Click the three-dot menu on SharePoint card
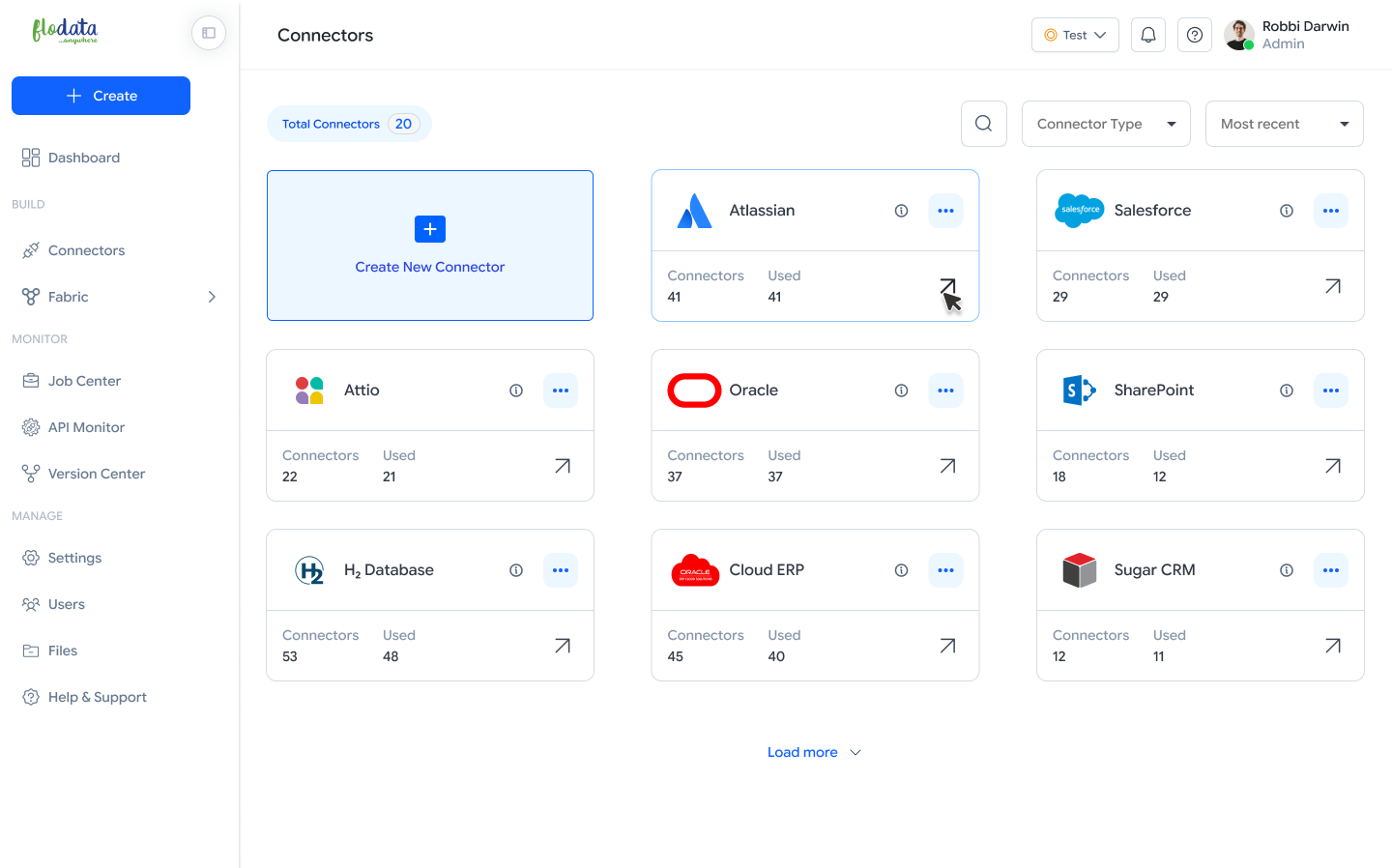 coord(1331,391)
